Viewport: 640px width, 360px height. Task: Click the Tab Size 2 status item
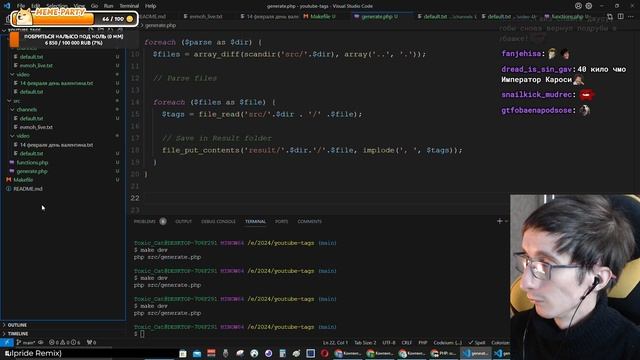[x=365, y=342]
